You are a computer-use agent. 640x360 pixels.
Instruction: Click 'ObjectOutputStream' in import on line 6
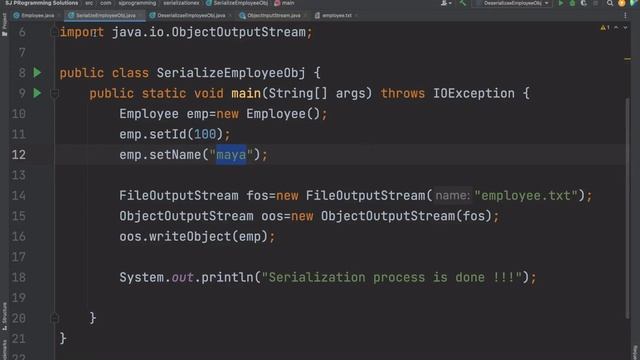[x=238, y=32]
